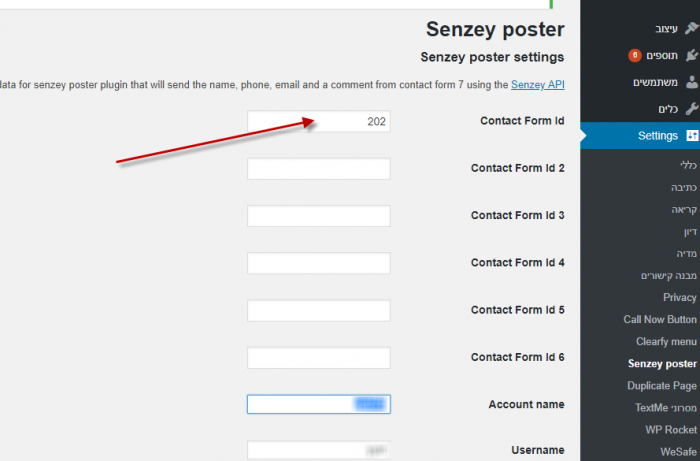
Task: Open WeSafe settings item
Action: click(678, 452)
